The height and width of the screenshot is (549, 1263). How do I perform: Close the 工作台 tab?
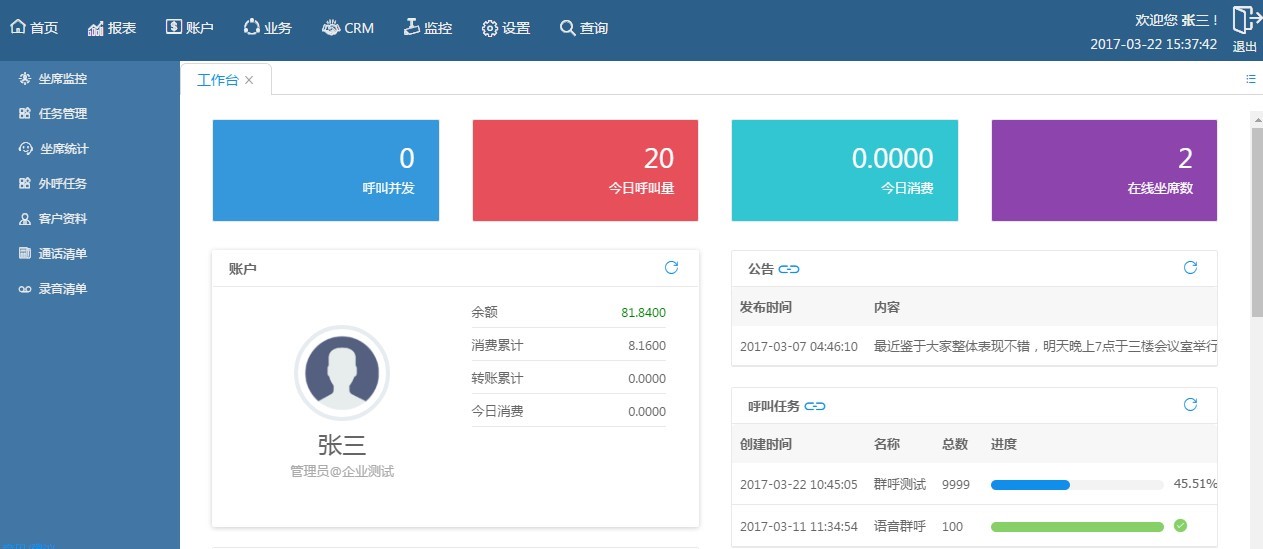pos(249,80)
